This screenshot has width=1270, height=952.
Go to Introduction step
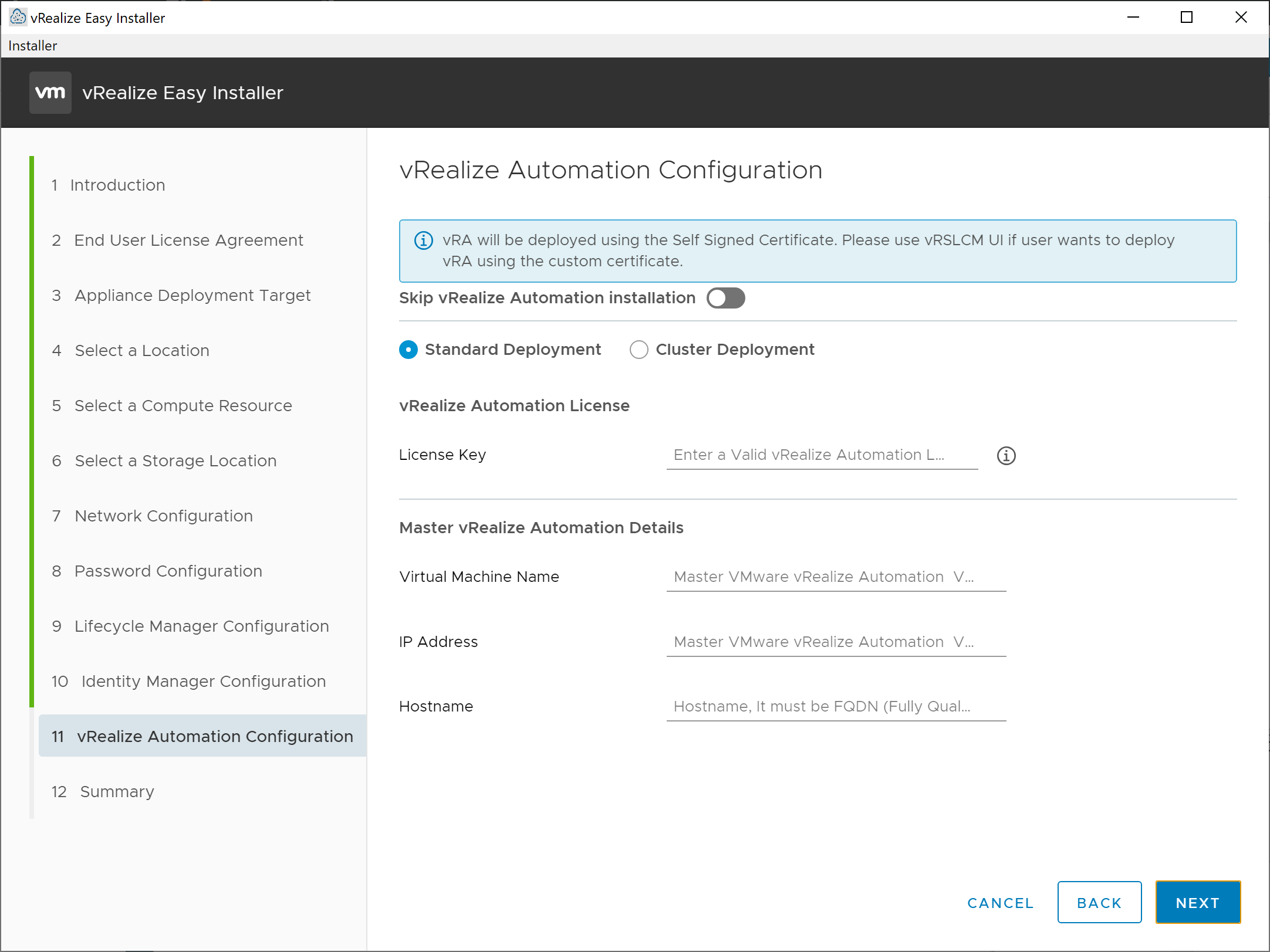[117, 185]
